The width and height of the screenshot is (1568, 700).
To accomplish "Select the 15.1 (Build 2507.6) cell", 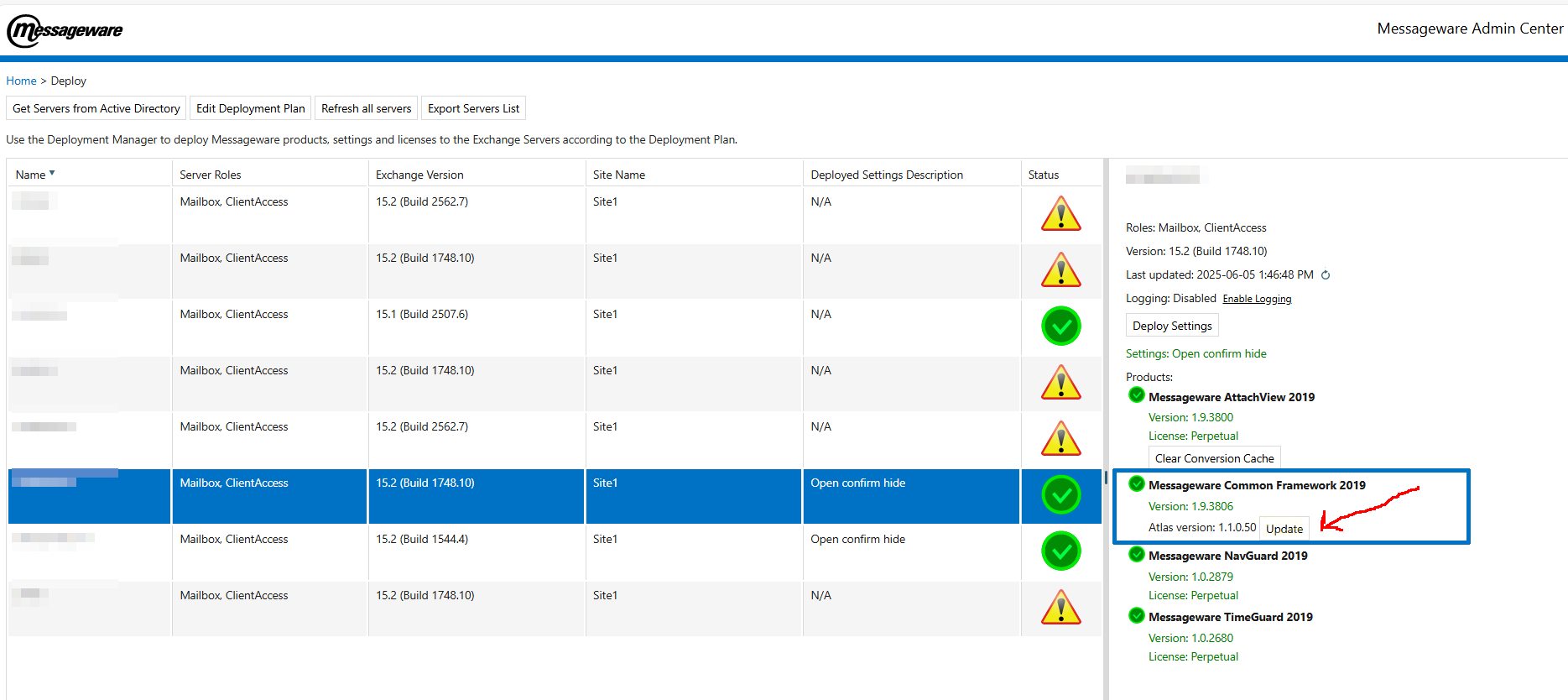I will [x=477, y=326].
